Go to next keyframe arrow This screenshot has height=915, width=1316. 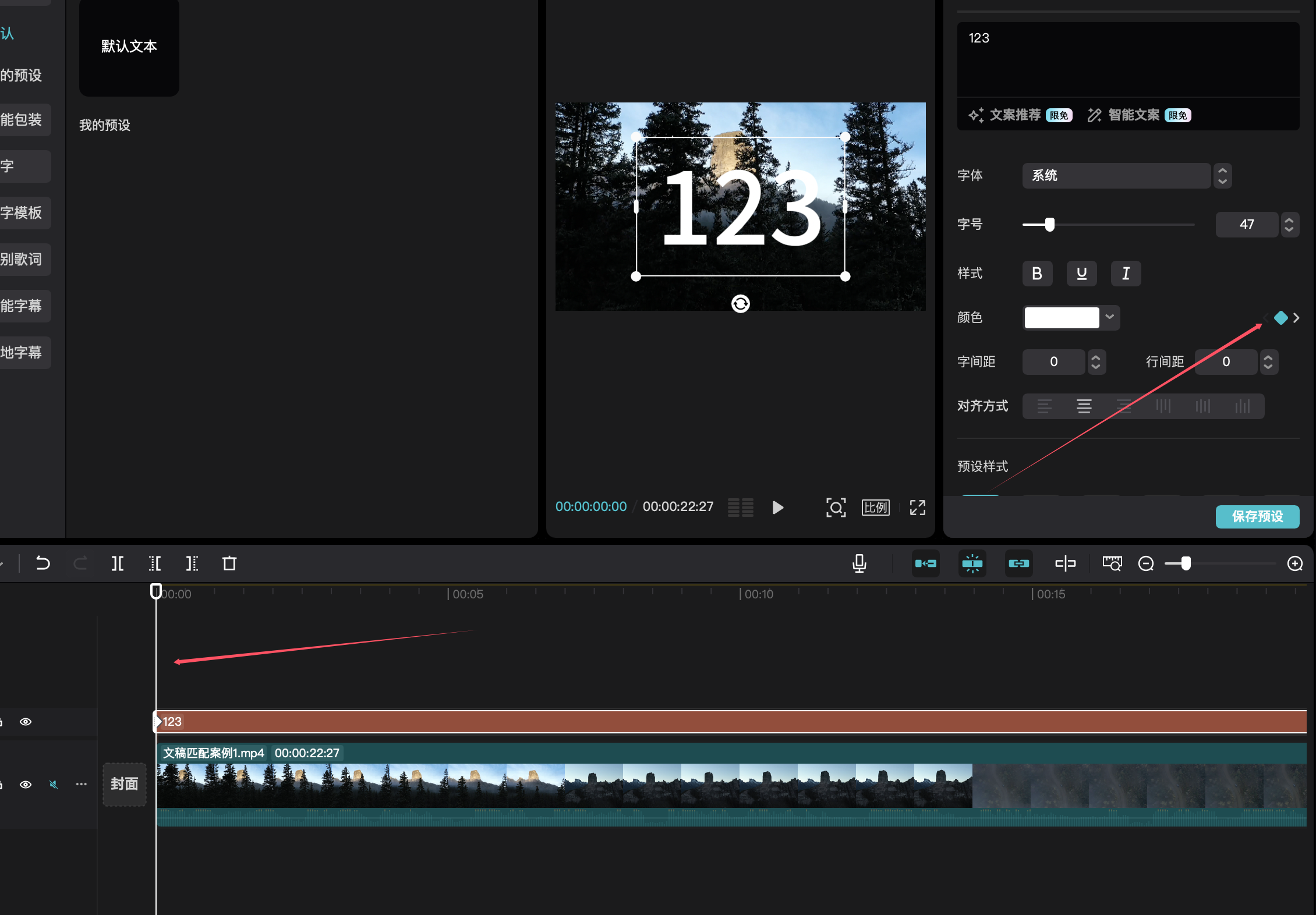pos(1296,318)
